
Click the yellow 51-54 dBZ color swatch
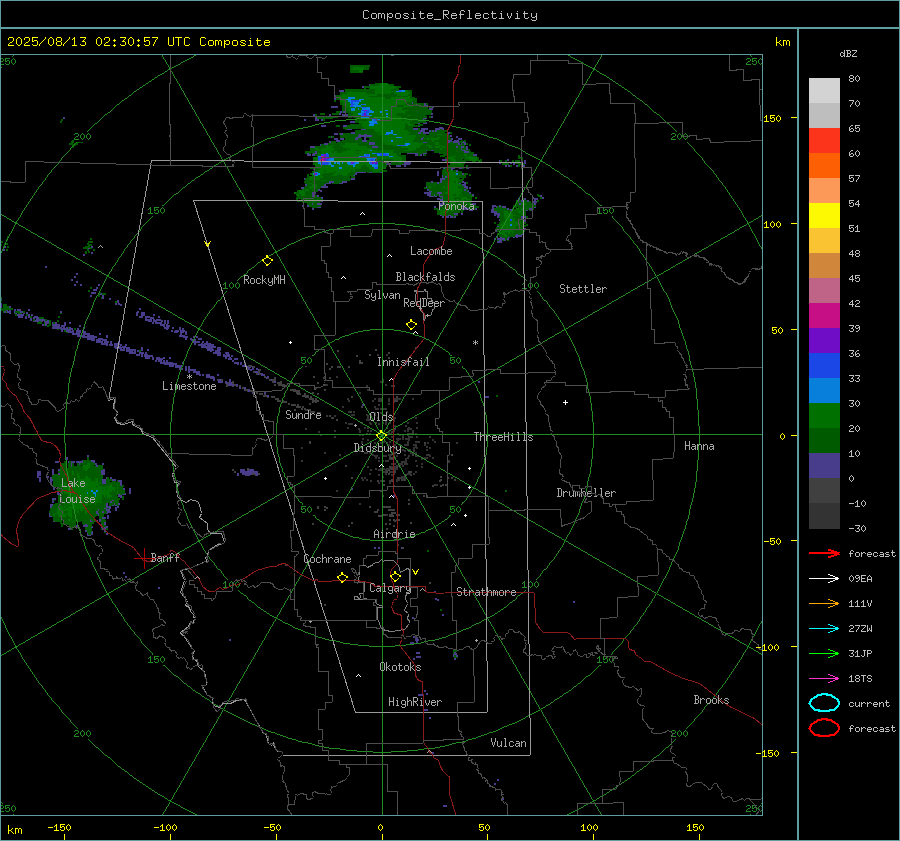point(824,216)
